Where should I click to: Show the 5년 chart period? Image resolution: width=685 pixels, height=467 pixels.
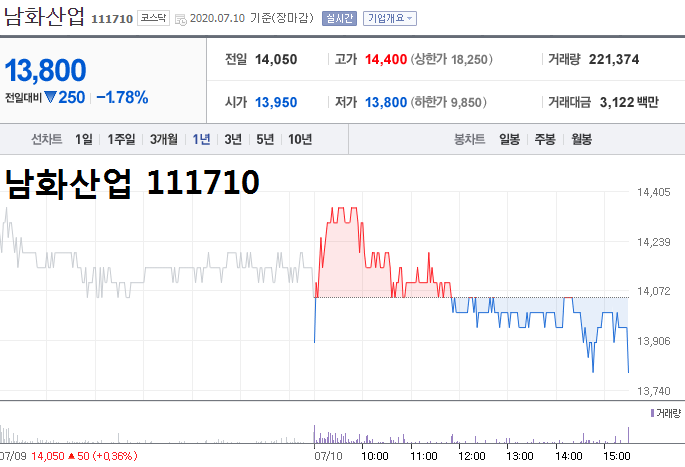pyautogui.click(x=265, y=139)
